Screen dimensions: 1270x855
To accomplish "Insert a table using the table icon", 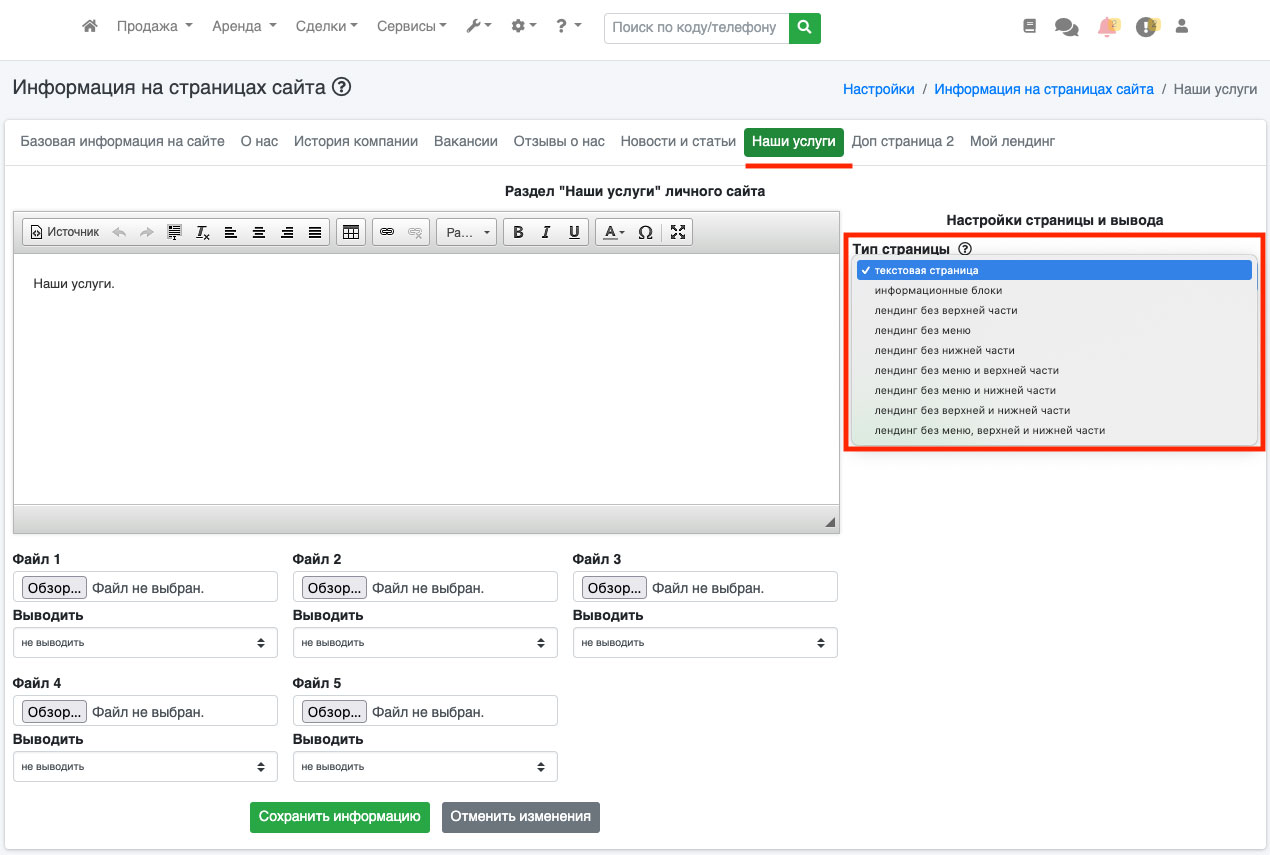I will click(350, 232).
